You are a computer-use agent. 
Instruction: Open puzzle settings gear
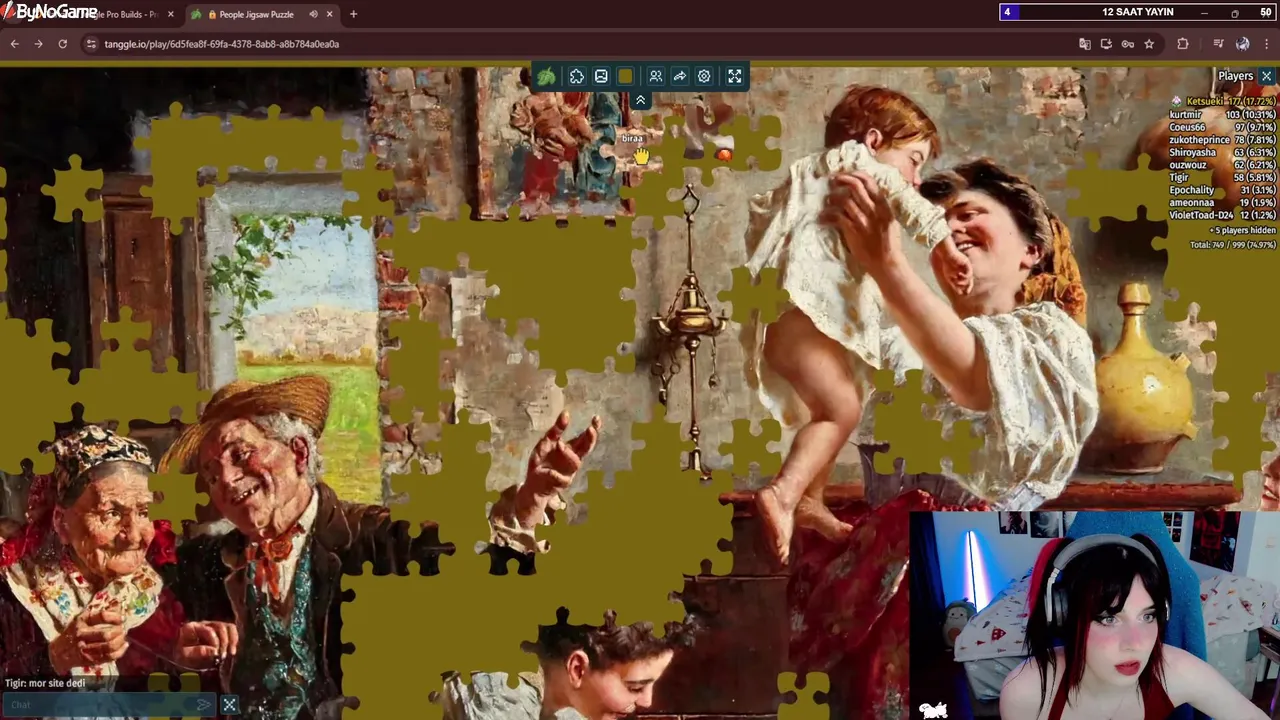(x=704, y=76)
